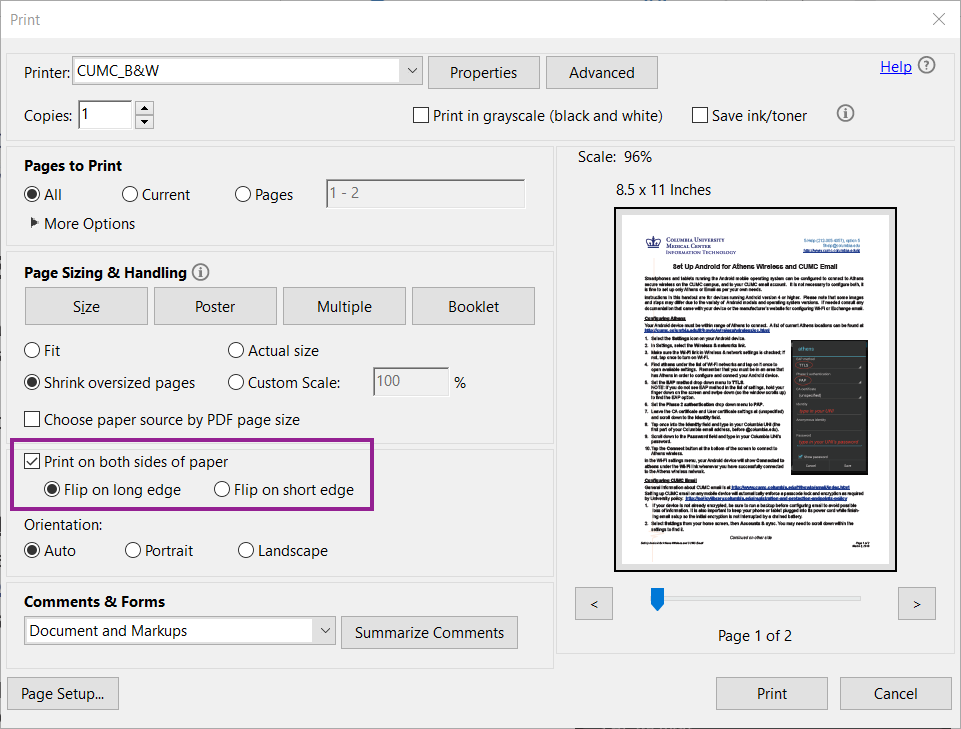Go to previous preview page with left arrow

[593, 603]
